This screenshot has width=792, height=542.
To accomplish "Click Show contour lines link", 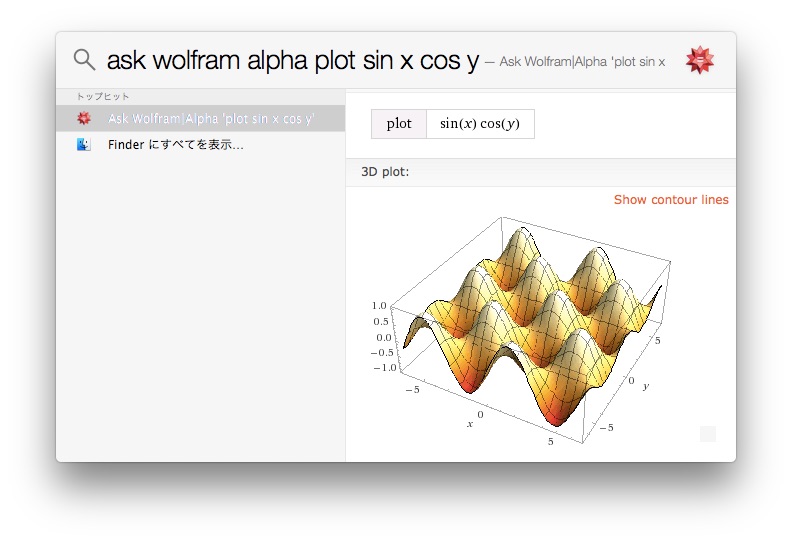I will [x=671, y=200].
